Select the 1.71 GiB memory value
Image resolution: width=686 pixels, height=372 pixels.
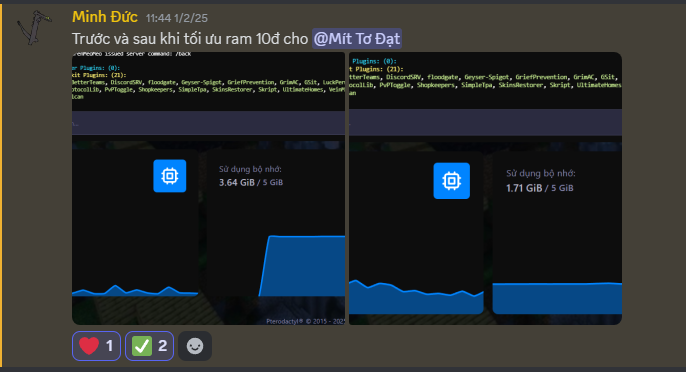coord(524,188)
